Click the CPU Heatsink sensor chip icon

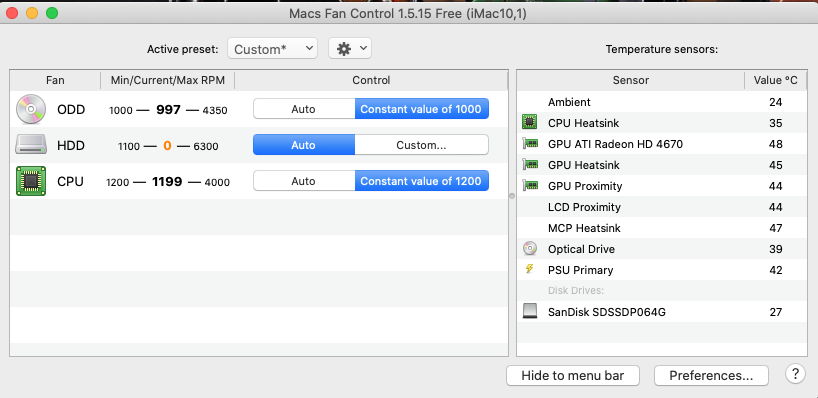530,123
